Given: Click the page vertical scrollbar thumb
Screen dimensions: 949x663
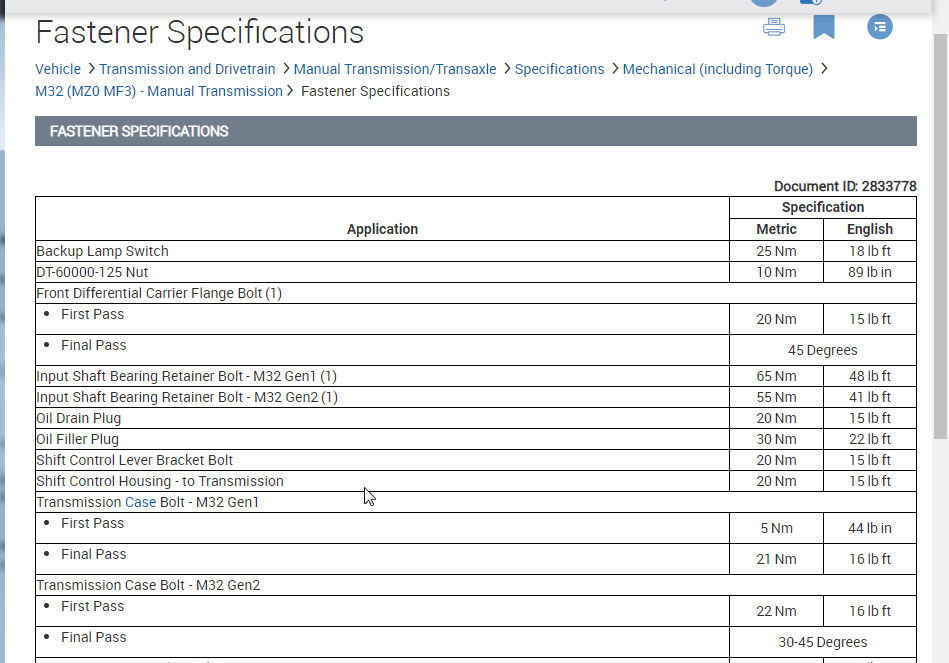Looking at the screenshot, I should point(940,236).
